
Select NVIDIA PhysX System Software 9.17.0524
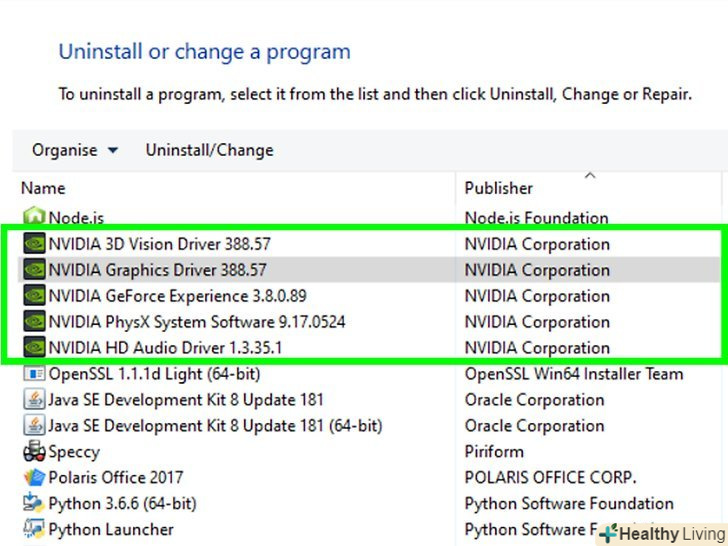[197, 322]
